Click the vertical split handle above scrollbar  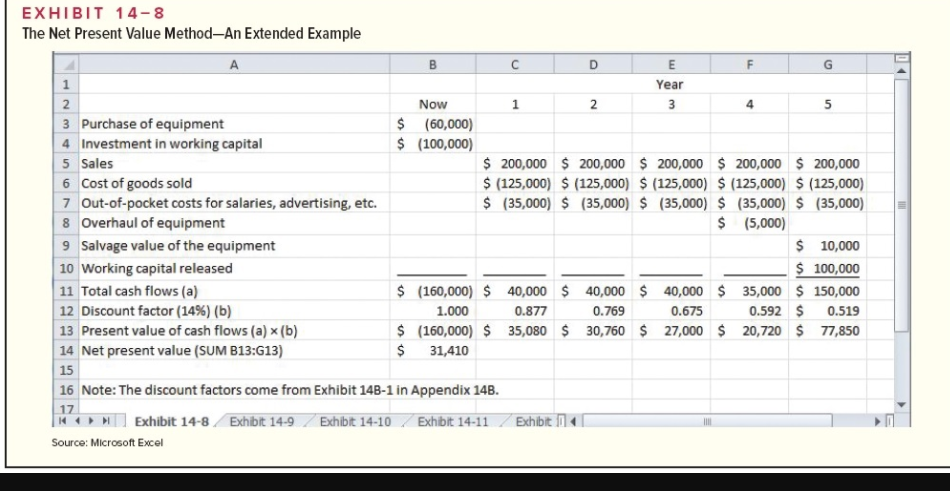tap(902, 59)
